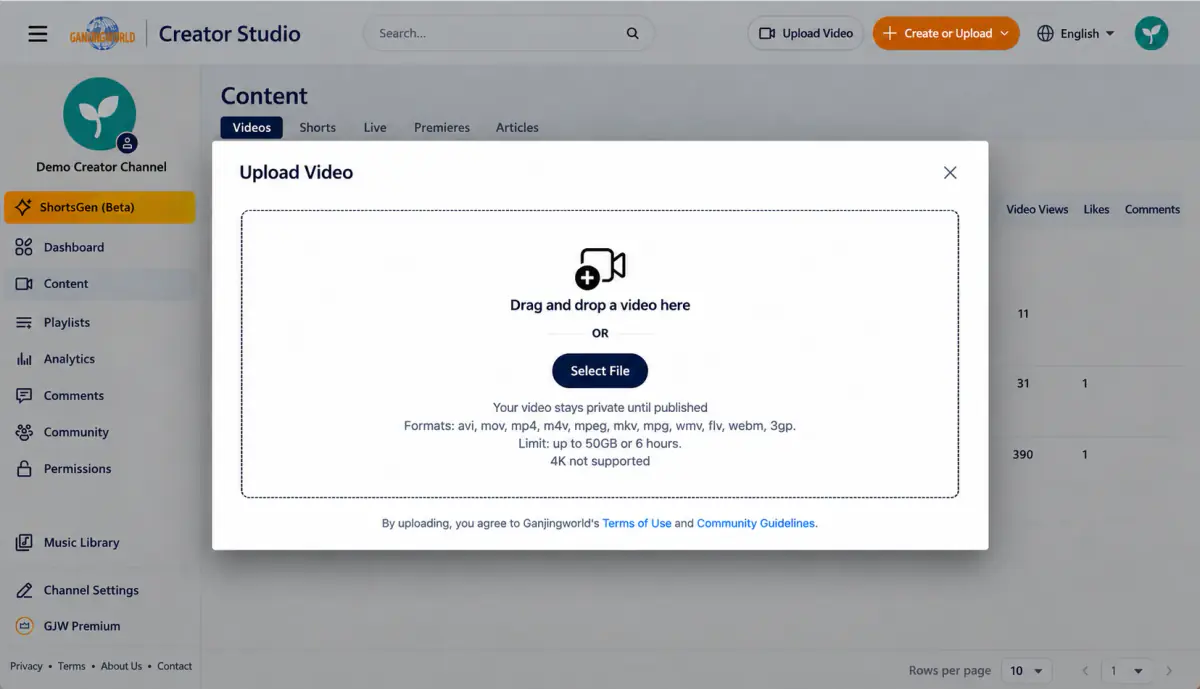Click the Music Library icon
Viewport: 1200px width, 689px height.
[24, 543]
